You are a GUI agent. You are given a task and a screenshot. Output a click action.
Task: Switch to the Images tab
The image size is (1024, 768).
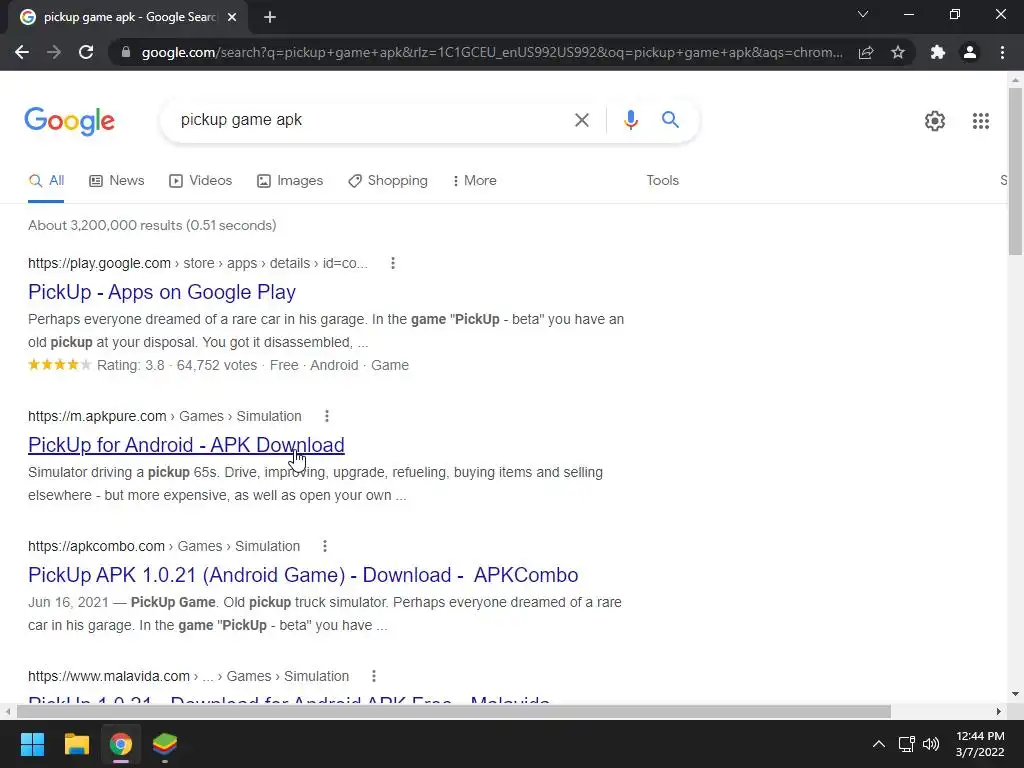pos(289,181)
